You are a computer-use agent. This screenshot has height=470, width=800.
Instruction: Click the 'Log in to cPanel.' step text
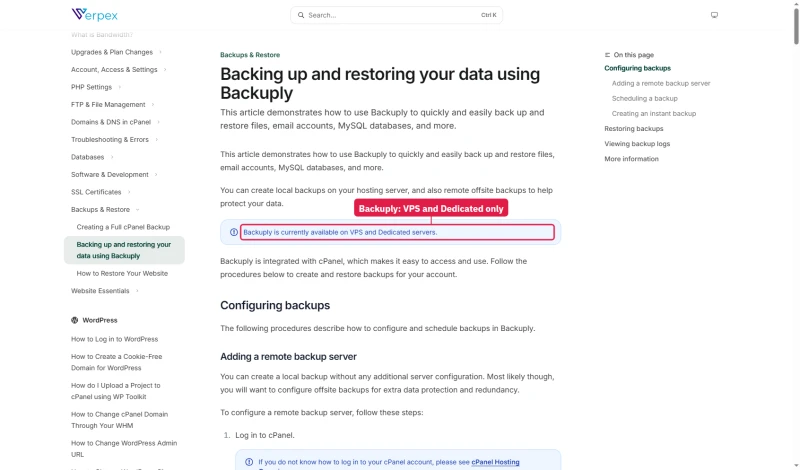pos(265,436)
